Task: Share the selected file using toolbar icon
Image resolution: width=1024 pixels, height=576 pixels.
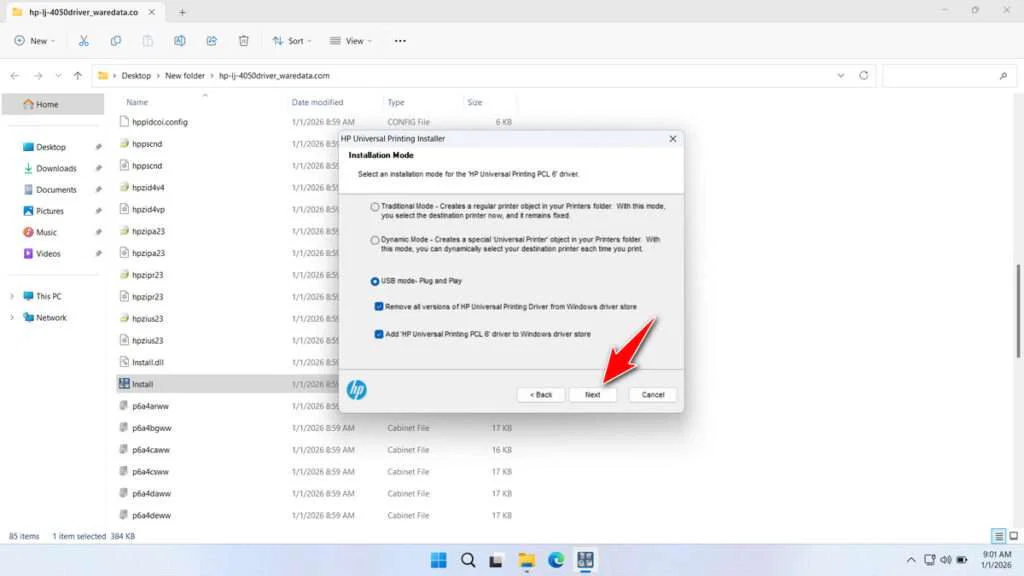Action: point(211,40)
